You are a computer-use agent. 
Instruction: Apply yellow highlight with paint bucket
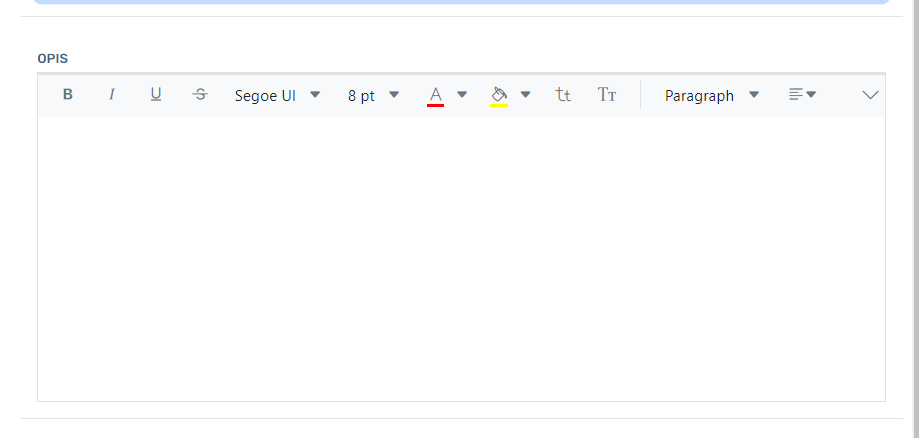[499, 96]
